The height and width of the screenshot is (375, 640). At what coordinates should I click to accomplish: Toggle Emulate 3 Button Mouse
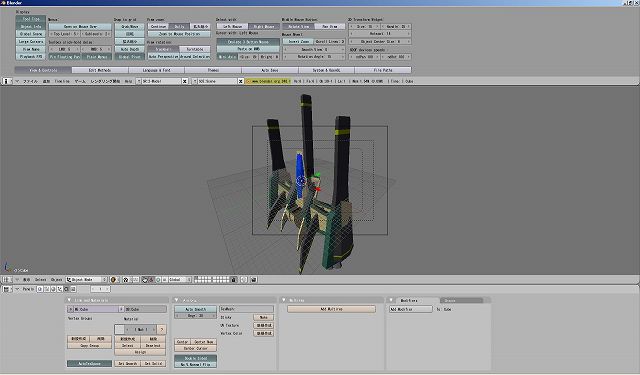[x=248, y=42]
